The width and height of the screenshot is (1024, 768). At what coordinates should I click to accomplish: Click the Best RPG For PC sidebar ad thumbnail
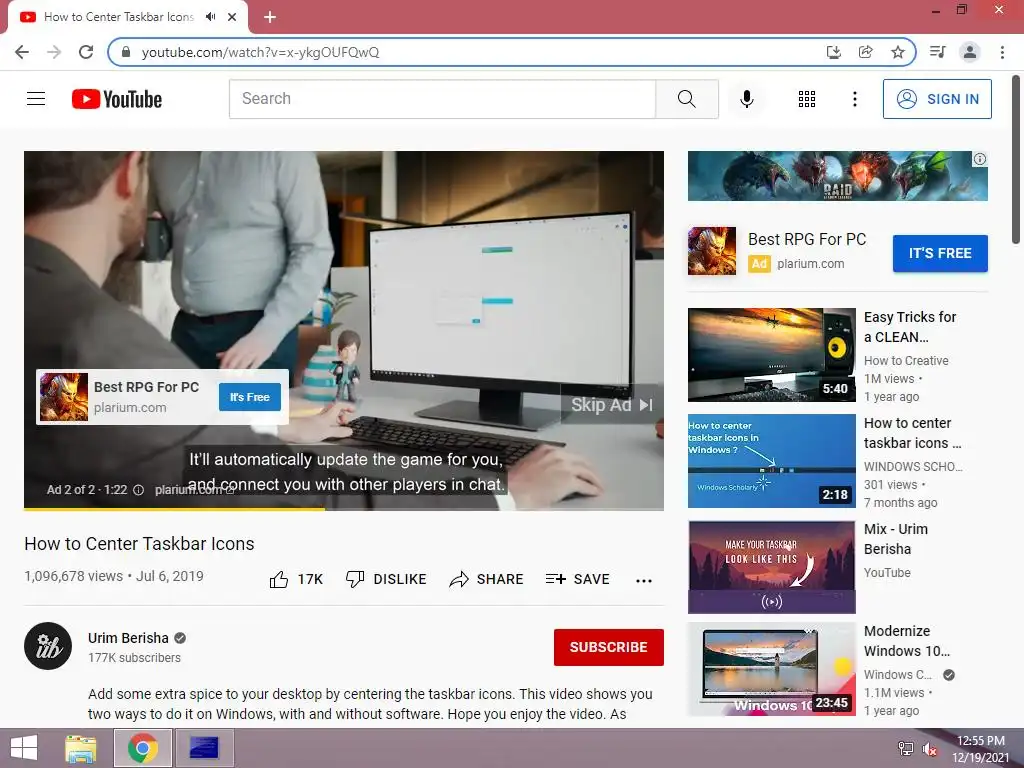(712, 251)
